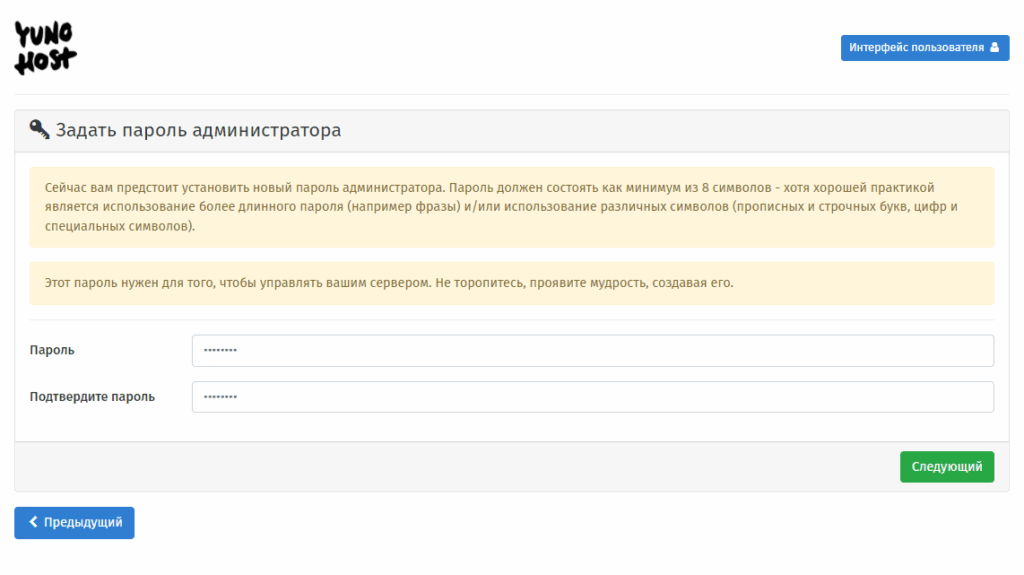This screenshot has width=1024, height=575.
Task: Click the panel header bar right of the title
Action: [x=673, y=131]
